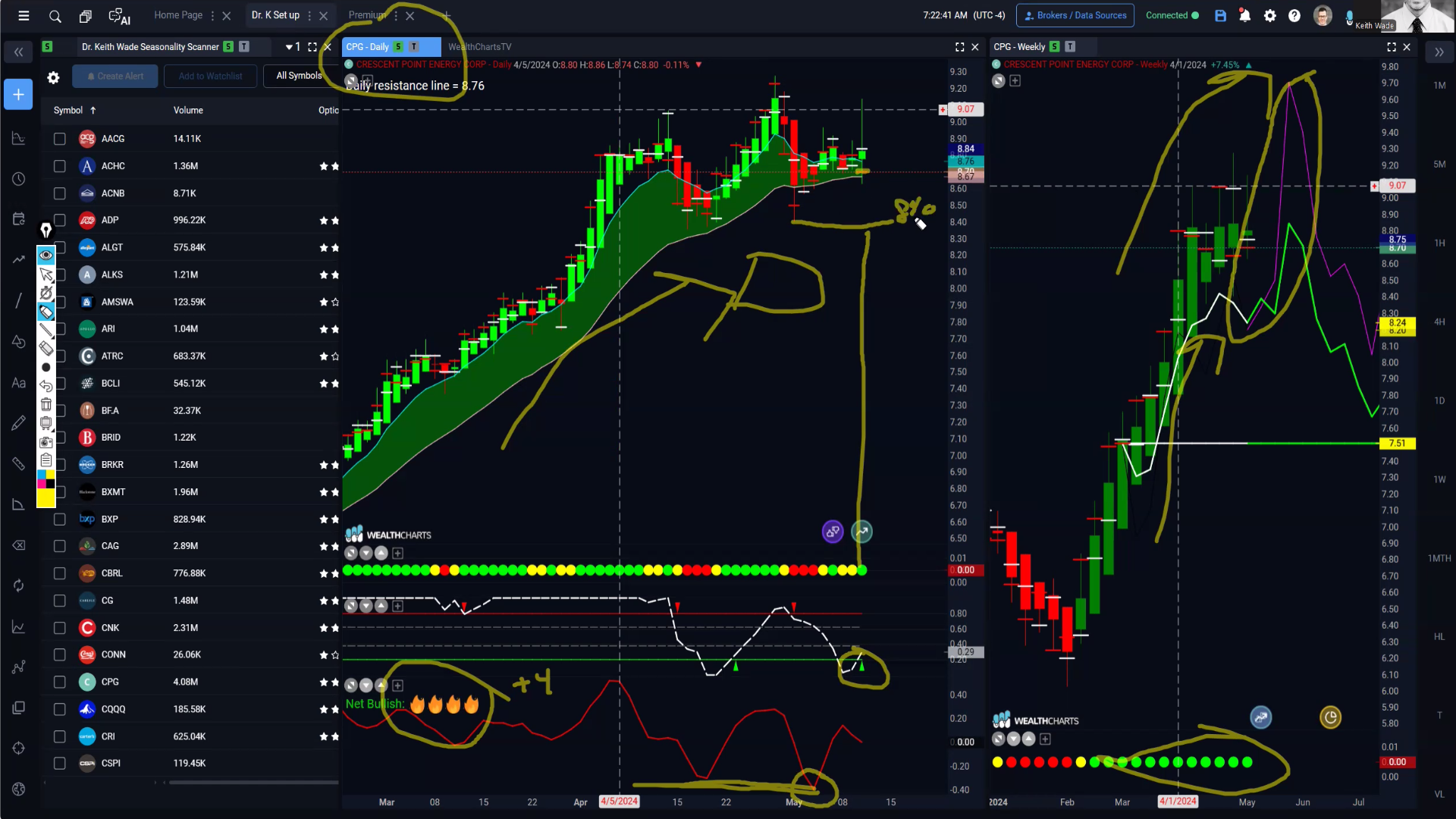Viewport: 1456px width, 819px height.
Task: Select the 1M timeframe button
Action: tap(1439, 86)
